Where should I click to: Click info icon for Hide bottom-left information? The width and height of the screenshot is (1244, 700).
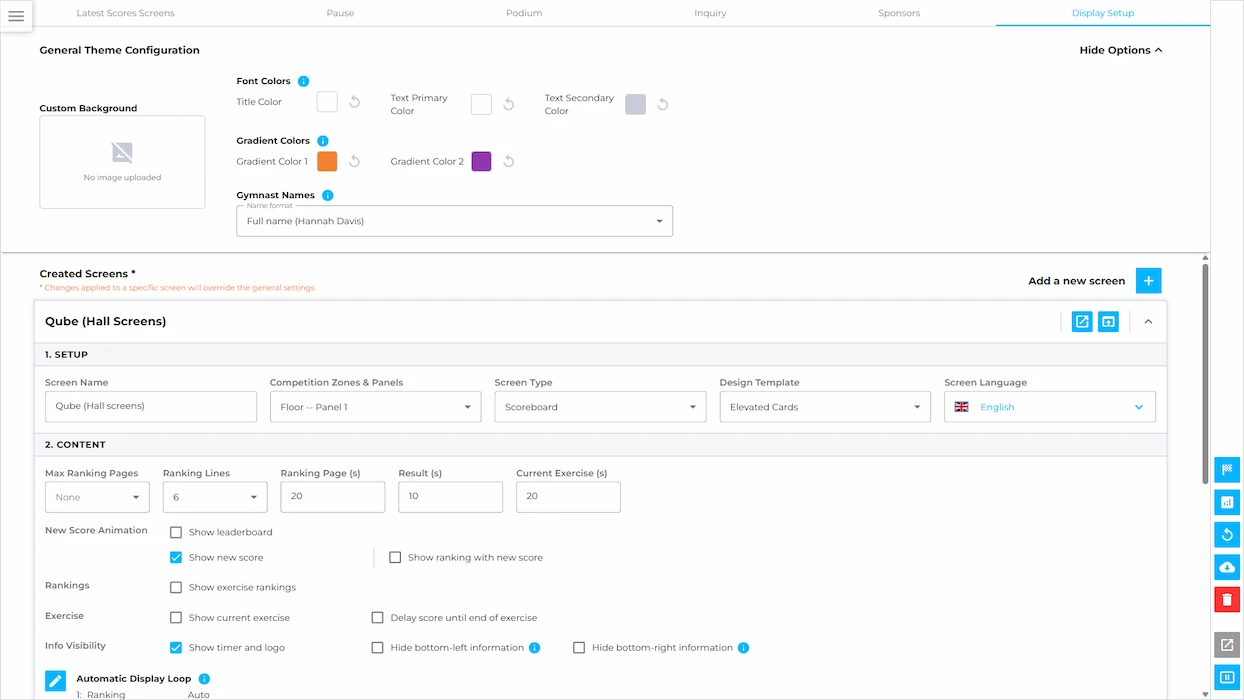tap(535, 648)
